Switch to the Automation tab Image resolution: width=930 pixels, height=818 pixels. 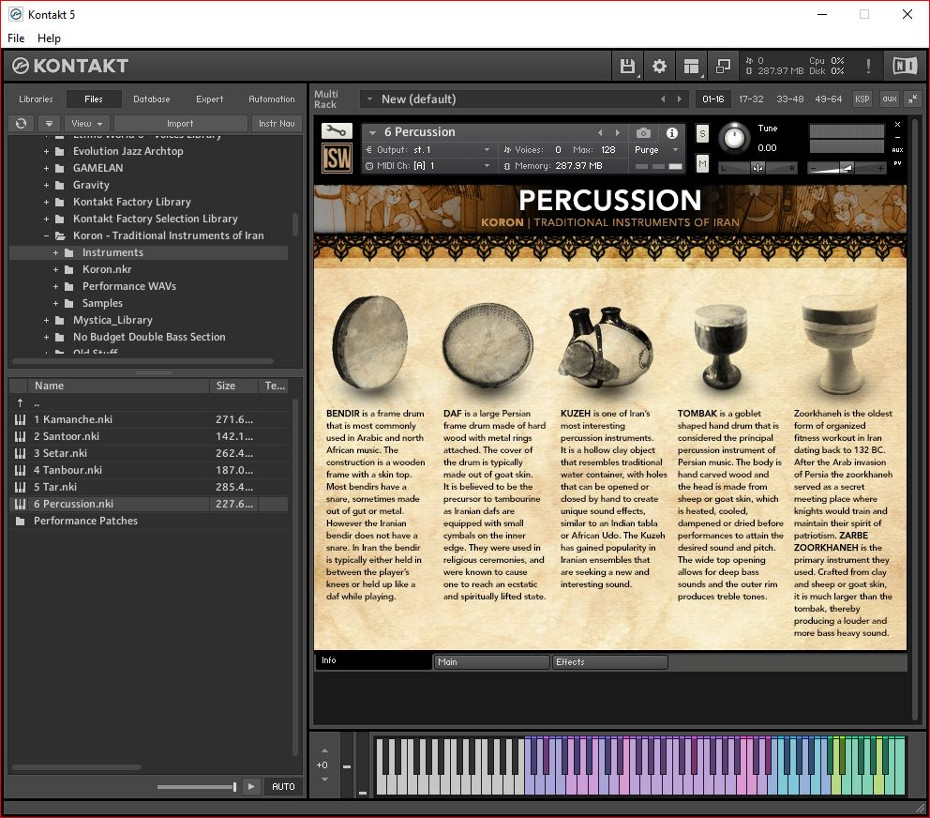coord(272,99)
